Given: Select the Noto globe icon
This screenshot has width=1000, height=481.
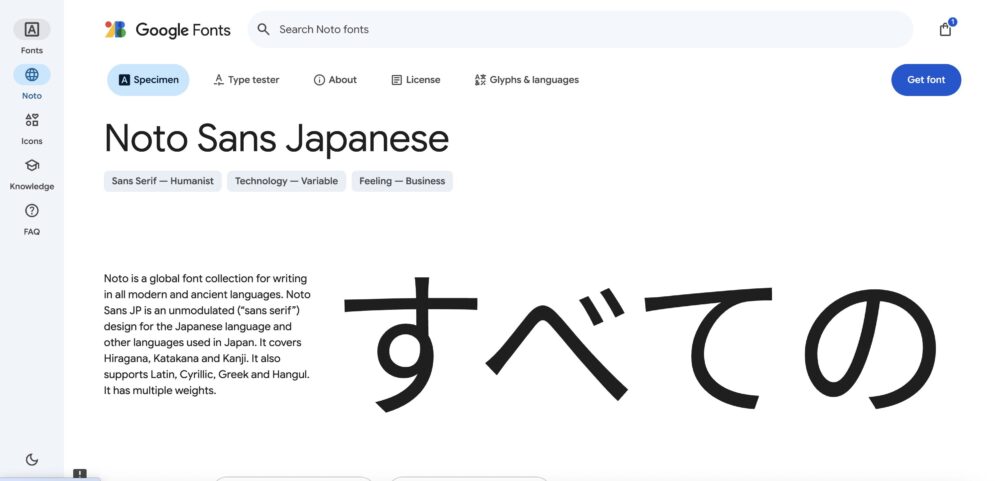Looking at the screenshot, I should click(x=32, y=75).
